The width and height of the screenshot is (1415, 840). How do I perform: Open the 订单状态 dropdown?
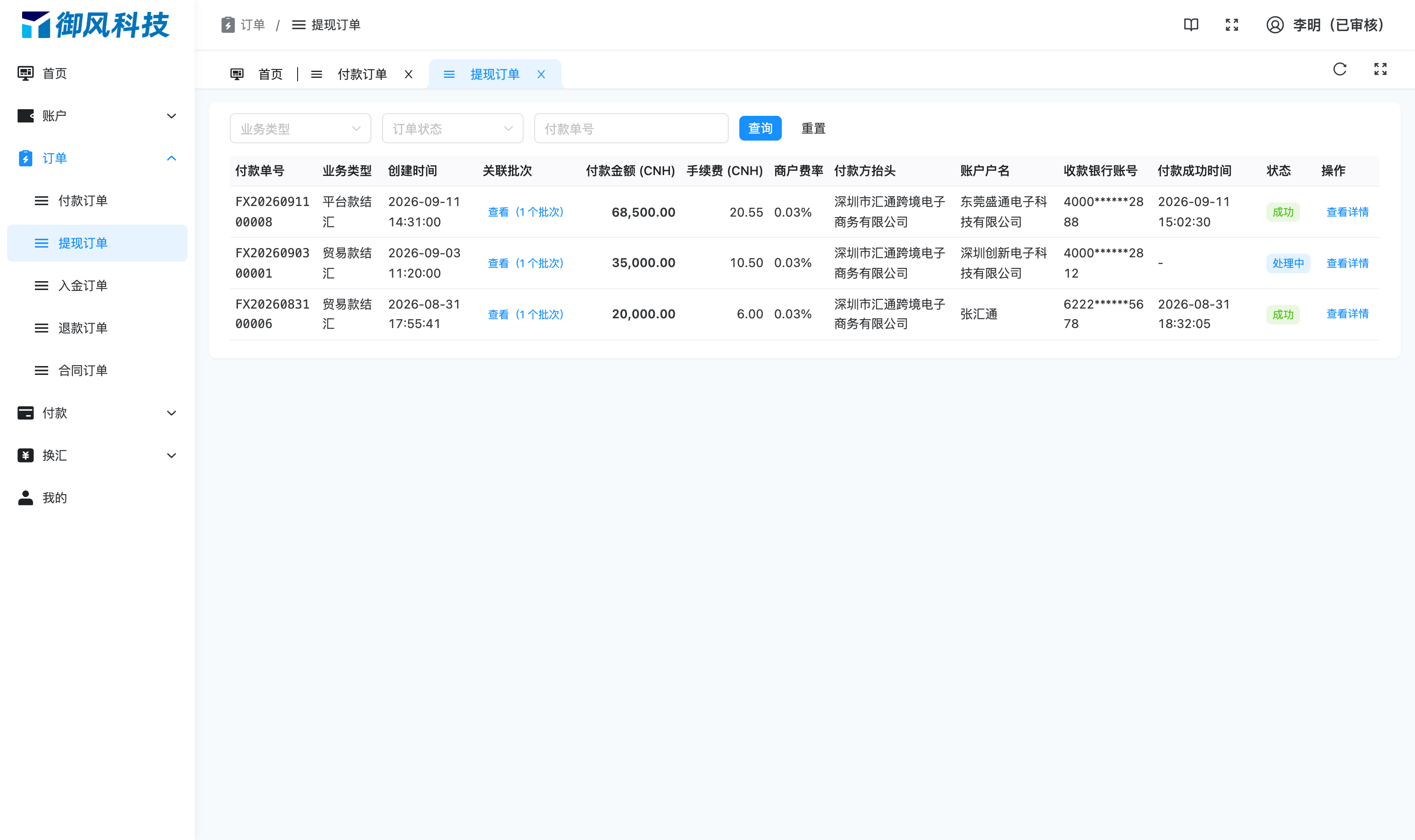pos(452,129)
